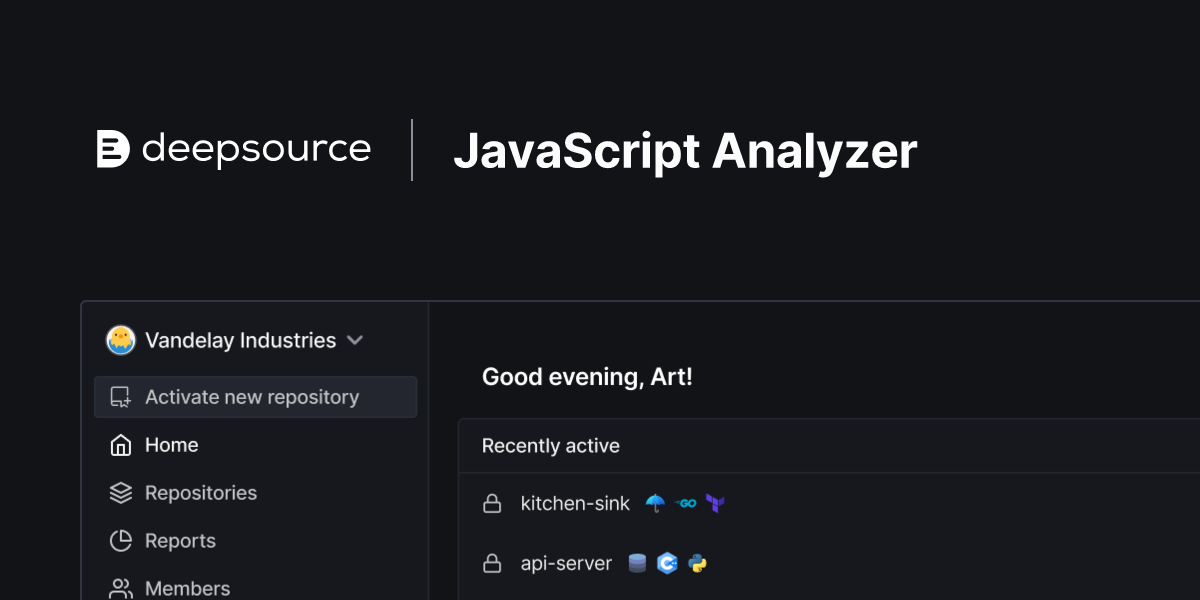Click the Go language icon beside kitchen-sink
The height and width of the screenshot is (600, 1200).
point(687,504)
